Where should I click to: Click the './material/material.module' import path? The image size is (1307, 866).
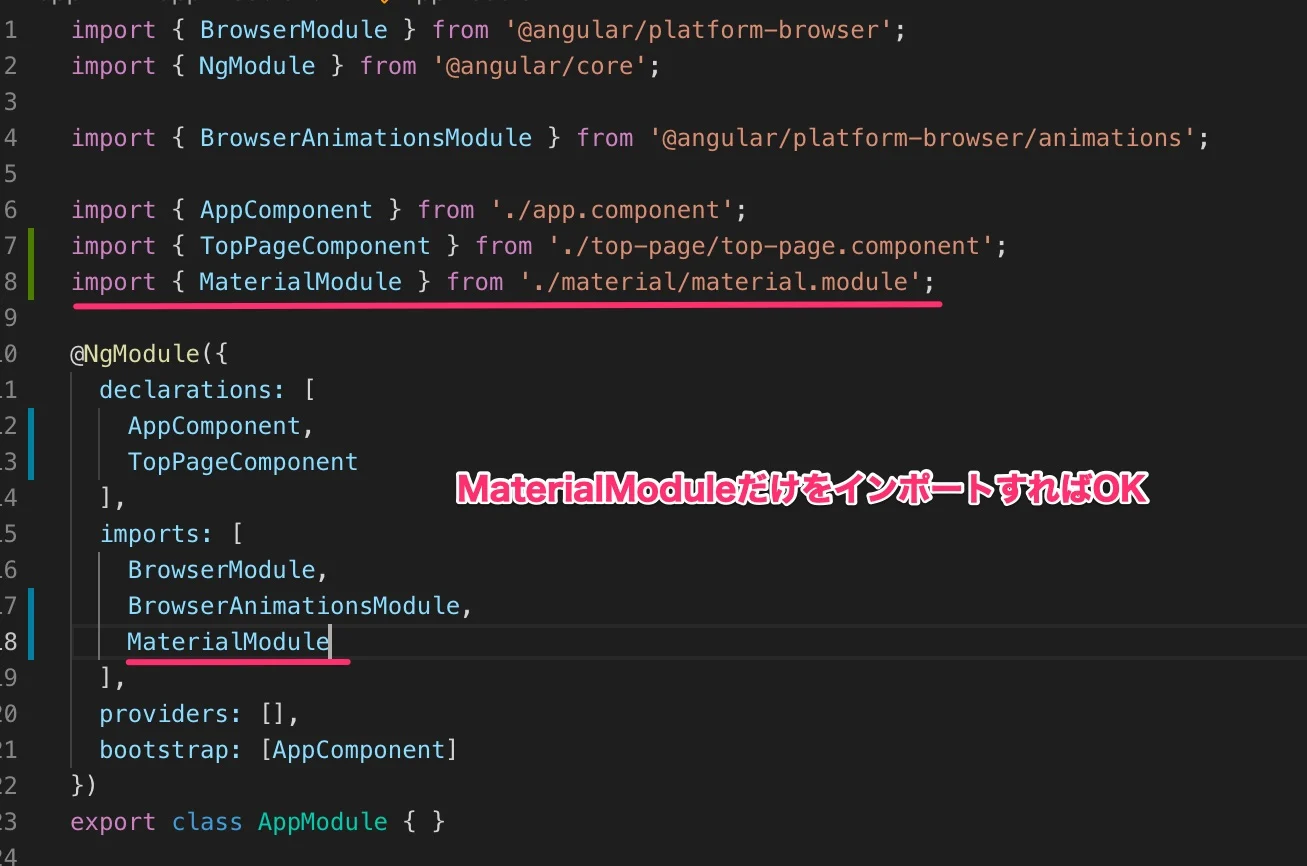coord(720,282)
